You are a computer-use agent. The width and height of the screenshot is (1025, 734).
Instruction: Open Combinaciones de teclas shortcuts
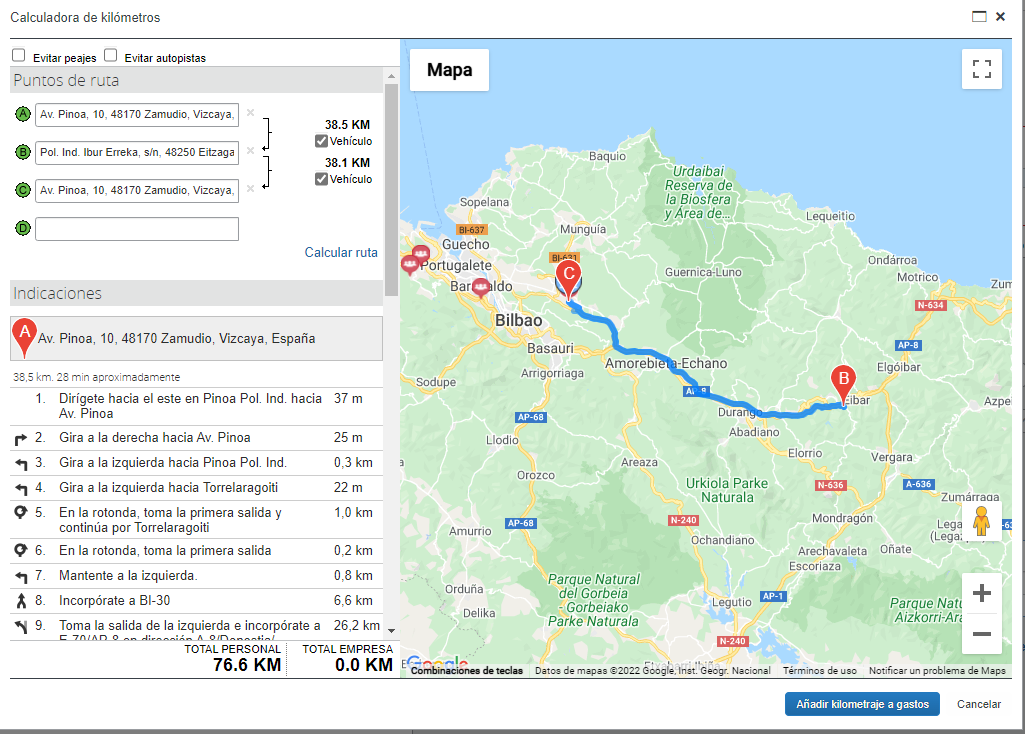tap(467, 671)
